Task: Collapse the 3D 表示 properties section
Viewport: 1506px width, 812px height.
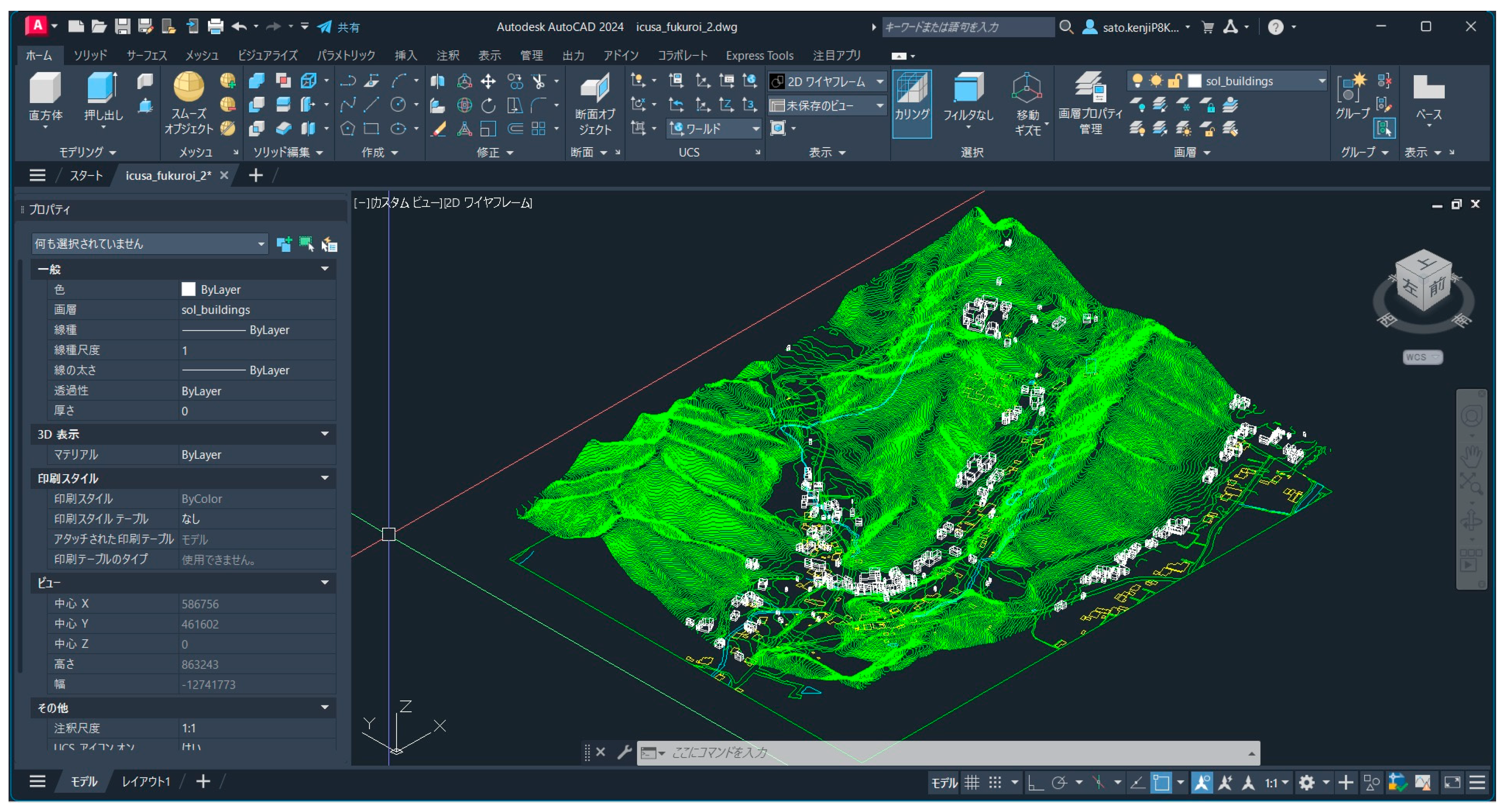Action: click(325, 434)
